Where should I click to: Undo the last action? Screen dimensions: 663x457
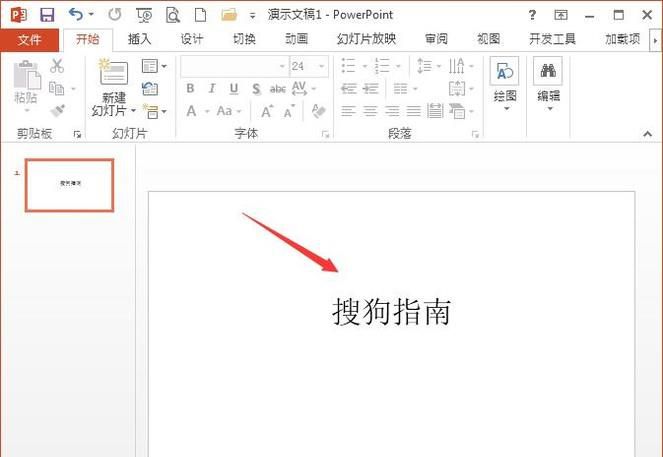[76, 14]
